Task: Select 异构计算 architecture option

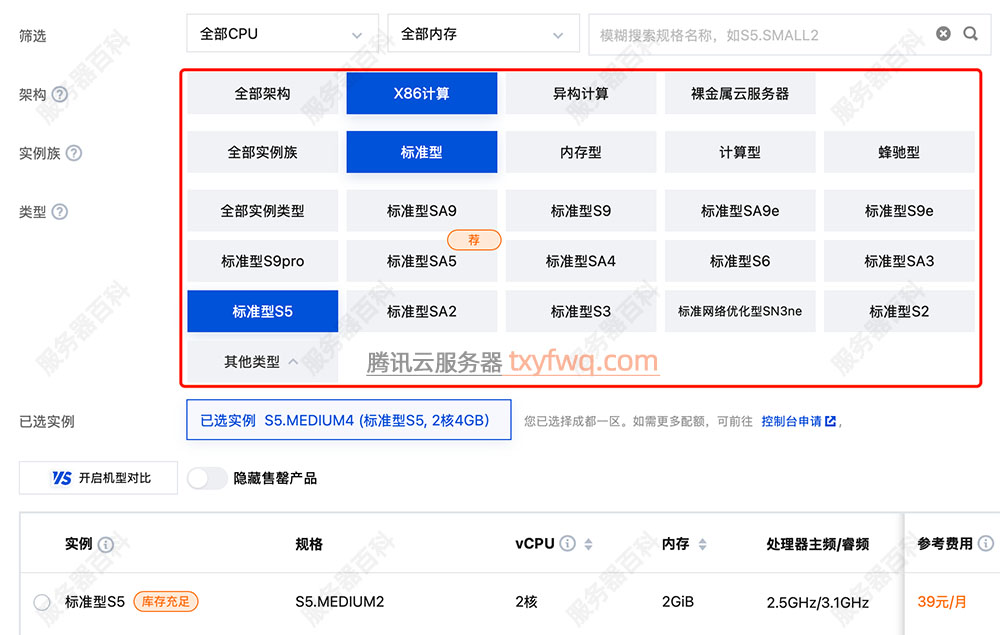Action: [x=581, y=94]
